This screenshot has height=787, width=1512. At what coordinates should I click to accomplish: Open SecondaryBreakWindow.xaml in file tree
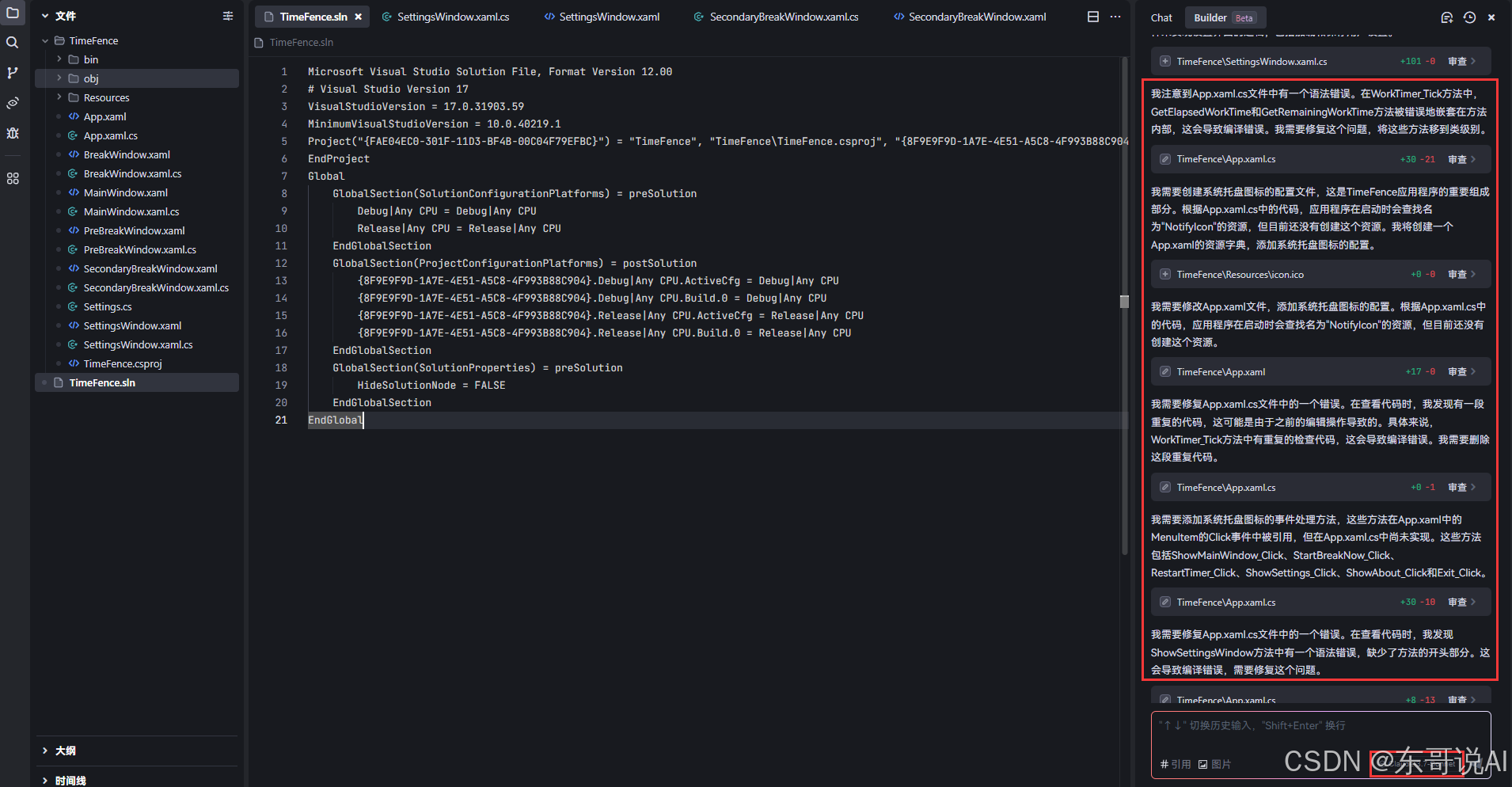pyautogui.click(x=150, y=268)
